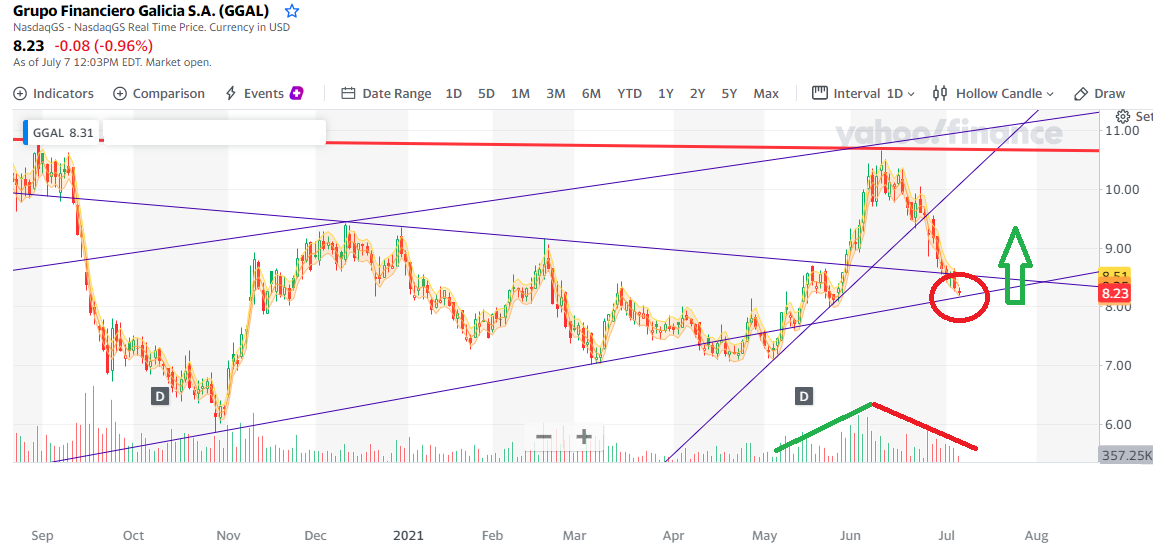Open the Indicators menu
Image resolution: width=1153 pixels, height=555 pixels.
(54, 93)
